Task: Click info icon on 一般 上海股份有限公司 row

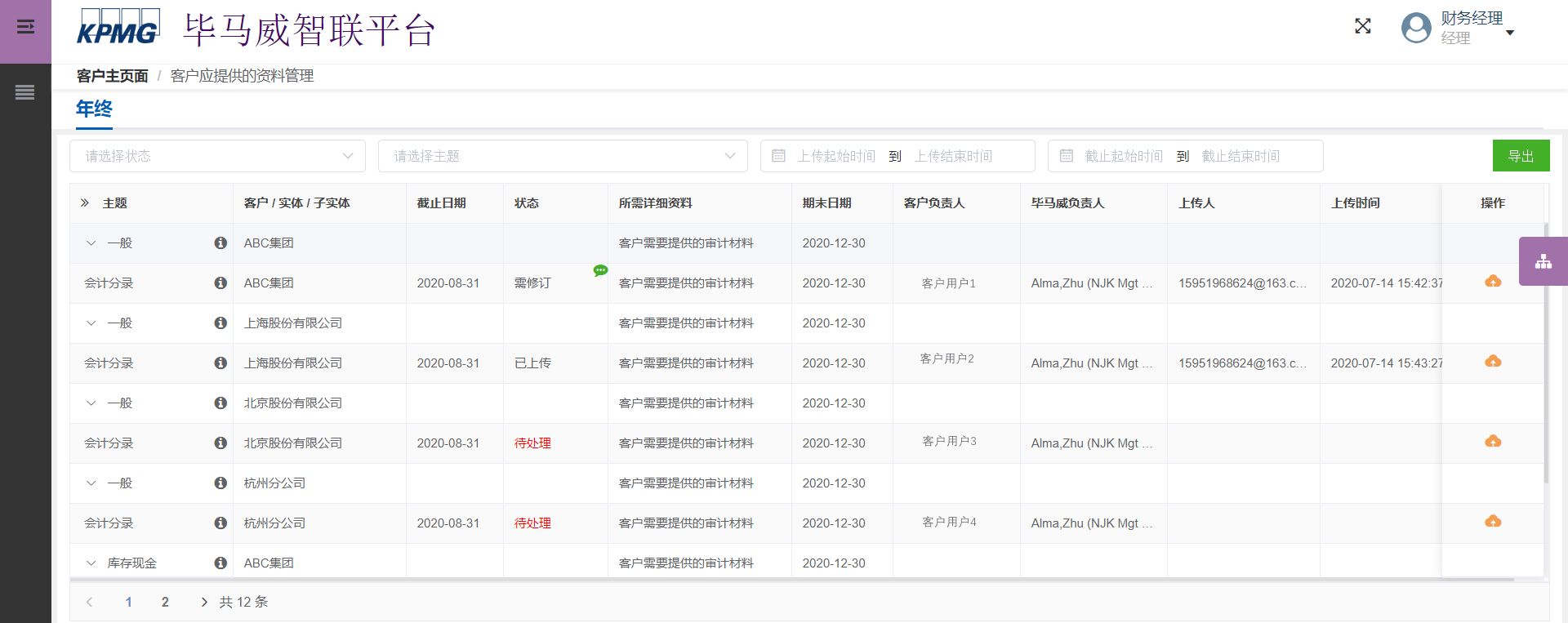Action: point(220,323)
